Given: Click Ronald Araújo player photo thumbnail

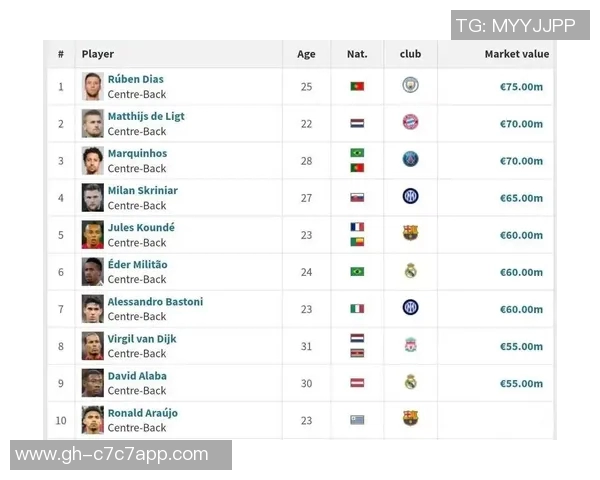Looking at the screenshot, I should click(93, 420).
